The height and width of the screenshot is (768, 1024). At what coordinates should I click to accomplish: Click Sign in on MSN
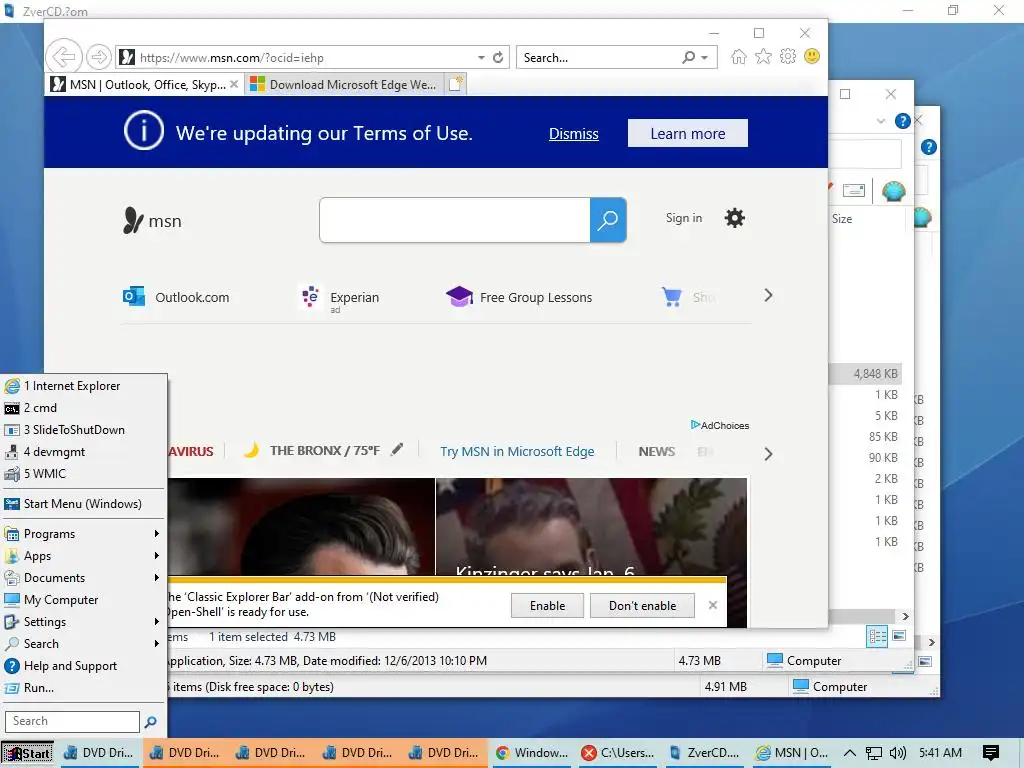click(684, 218)
